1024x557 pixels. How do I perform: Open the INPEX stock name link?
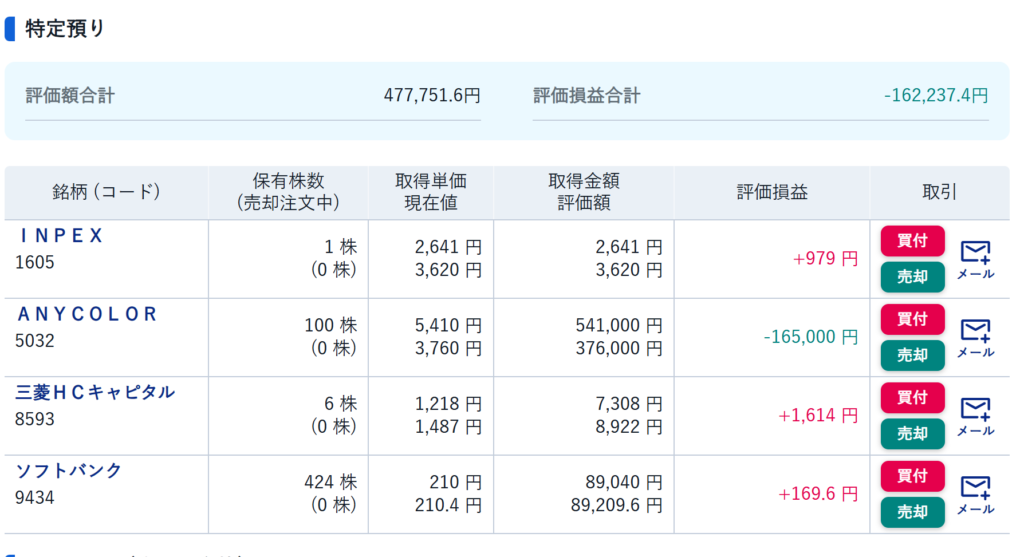point(62,236)
